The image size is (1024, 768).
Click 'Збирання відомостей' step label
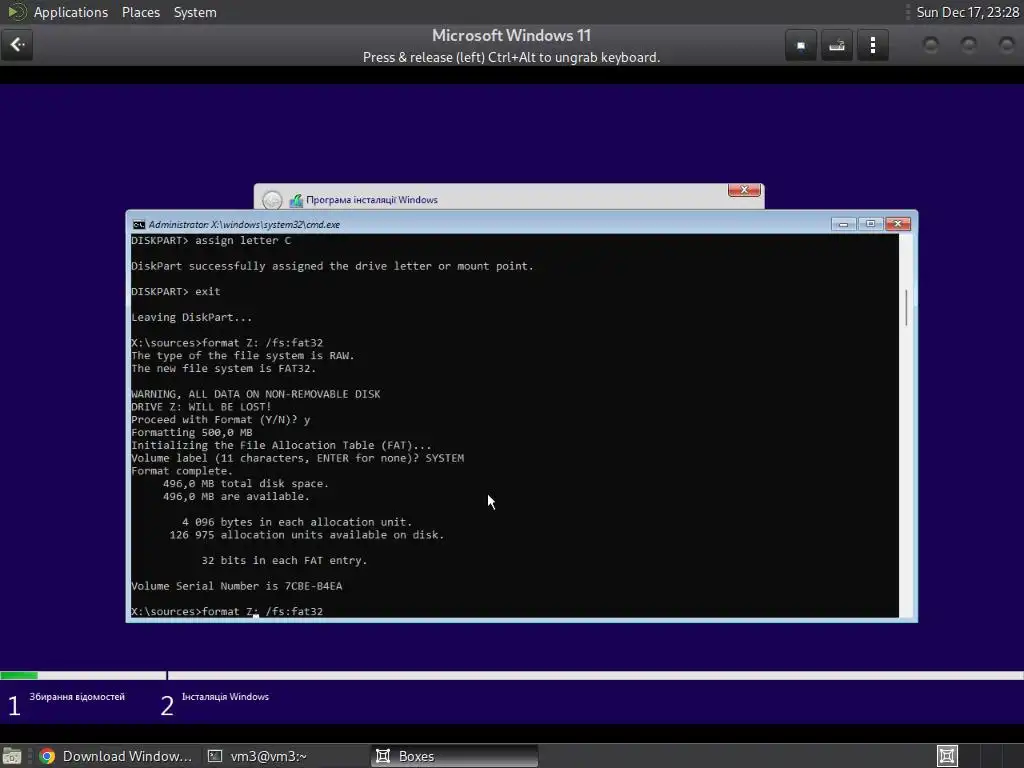point(77,697)
